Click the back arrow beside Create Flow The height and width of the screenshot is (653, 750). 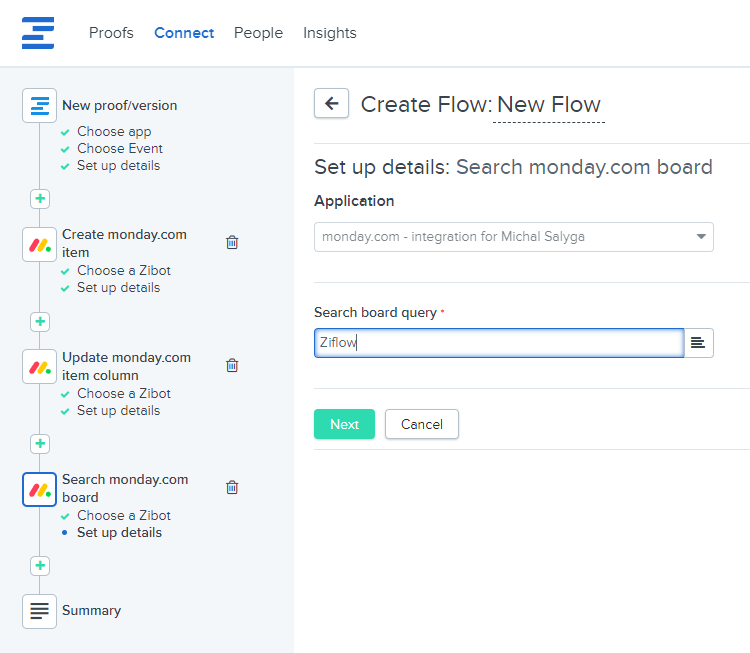[331, 103]
